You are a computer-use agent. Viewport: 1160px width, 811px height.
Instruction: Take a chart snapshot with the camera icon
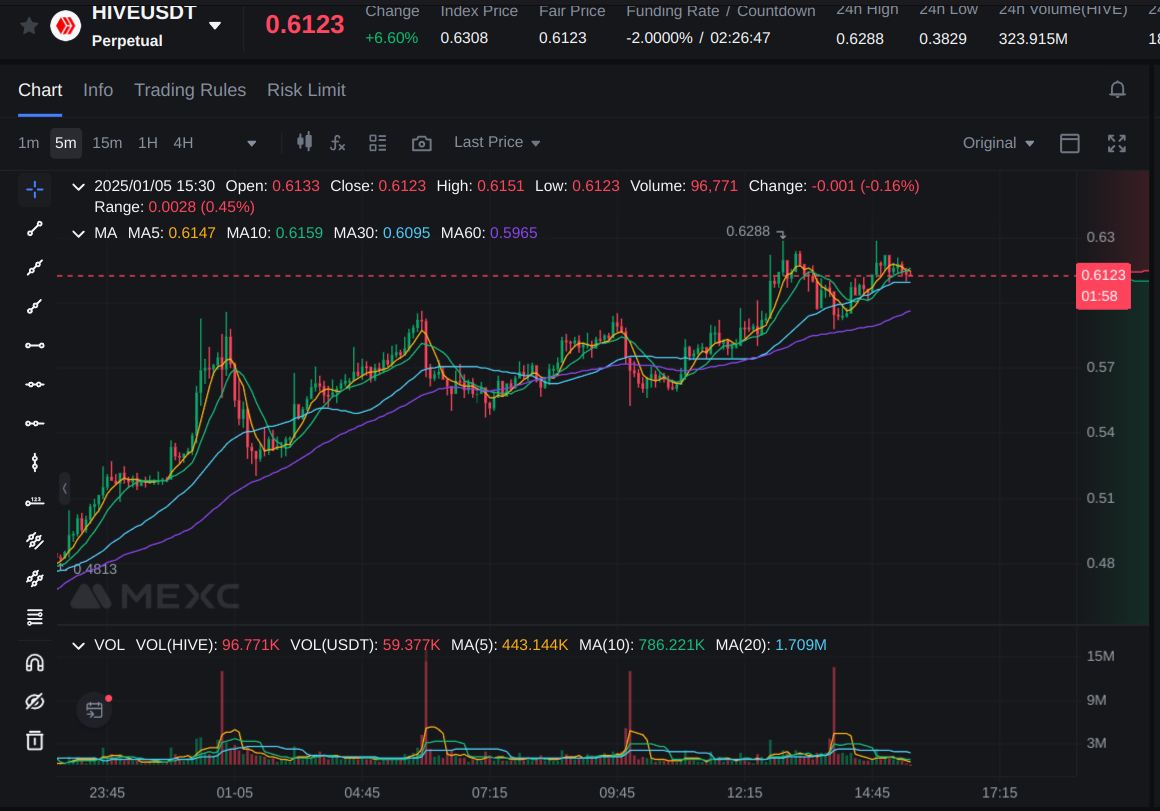[422, 144]
